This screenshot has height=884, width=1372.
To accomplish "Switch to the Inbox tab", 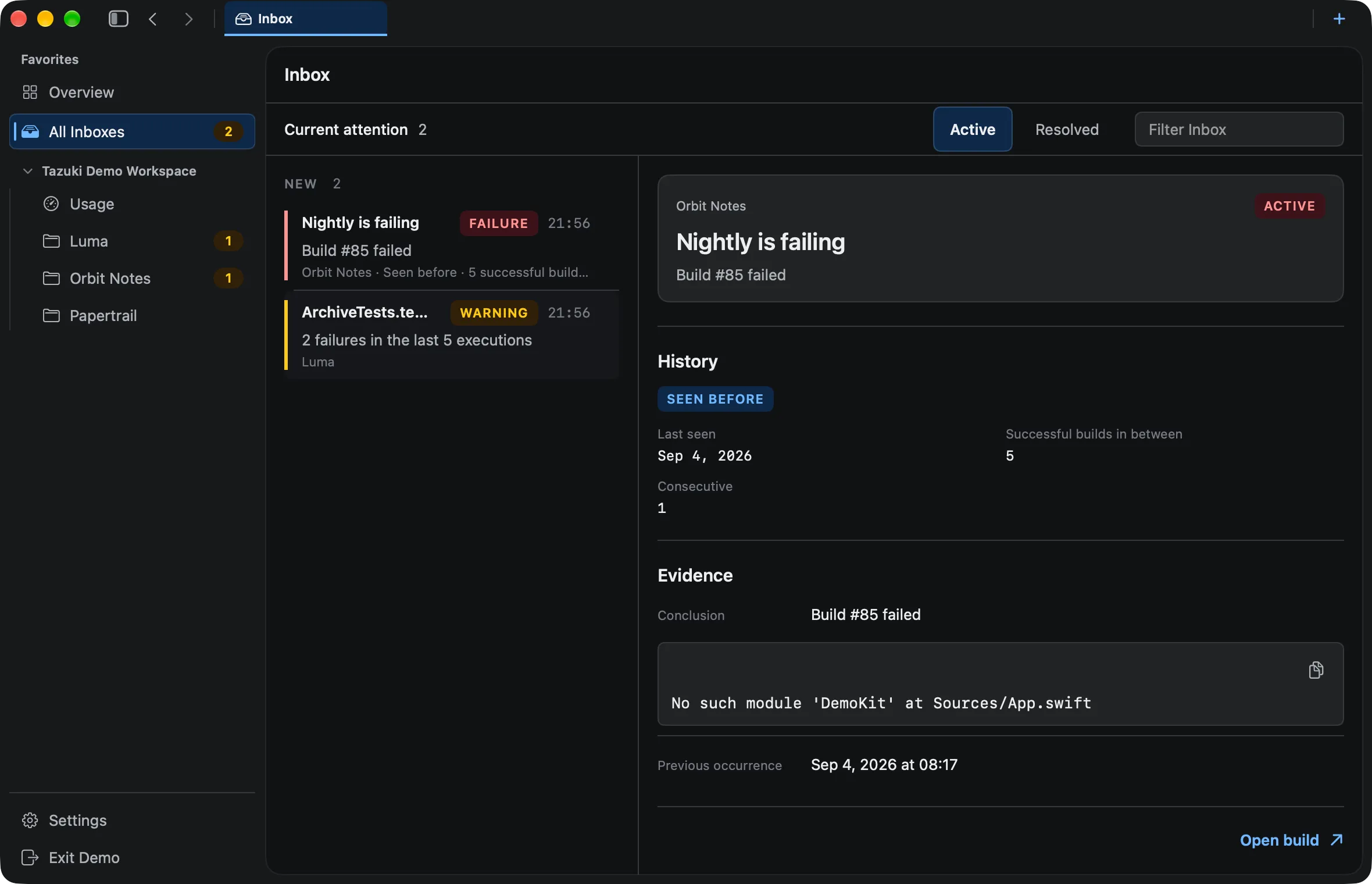I will (x=306, y=19).
